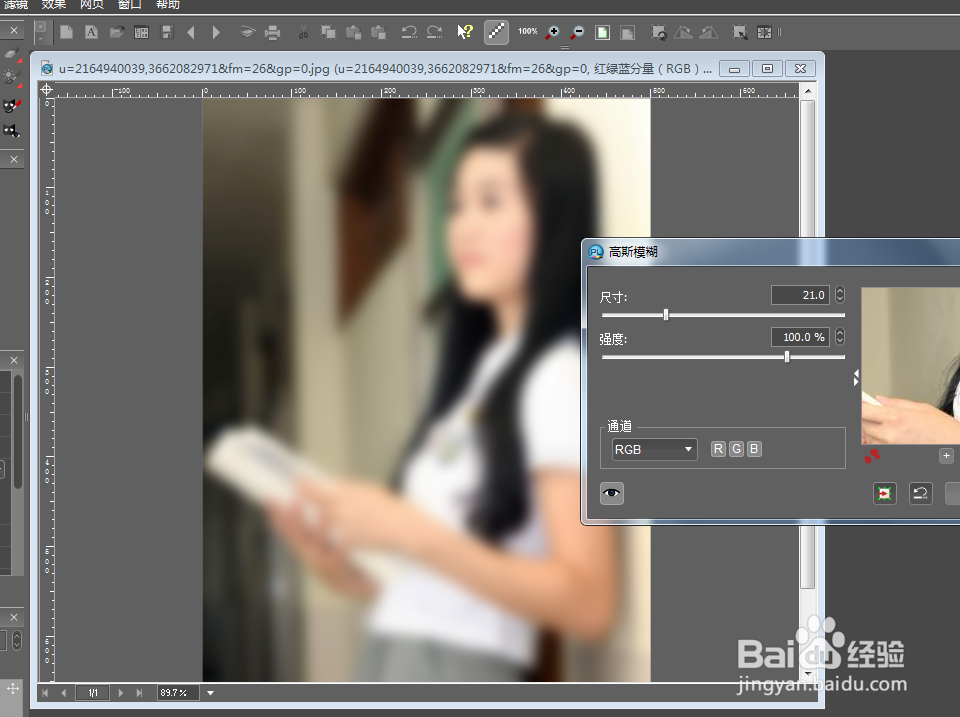This screenshot has width=960, height=717.
Task: Open the 网页 menu
Action: click(x=92, y=4)
